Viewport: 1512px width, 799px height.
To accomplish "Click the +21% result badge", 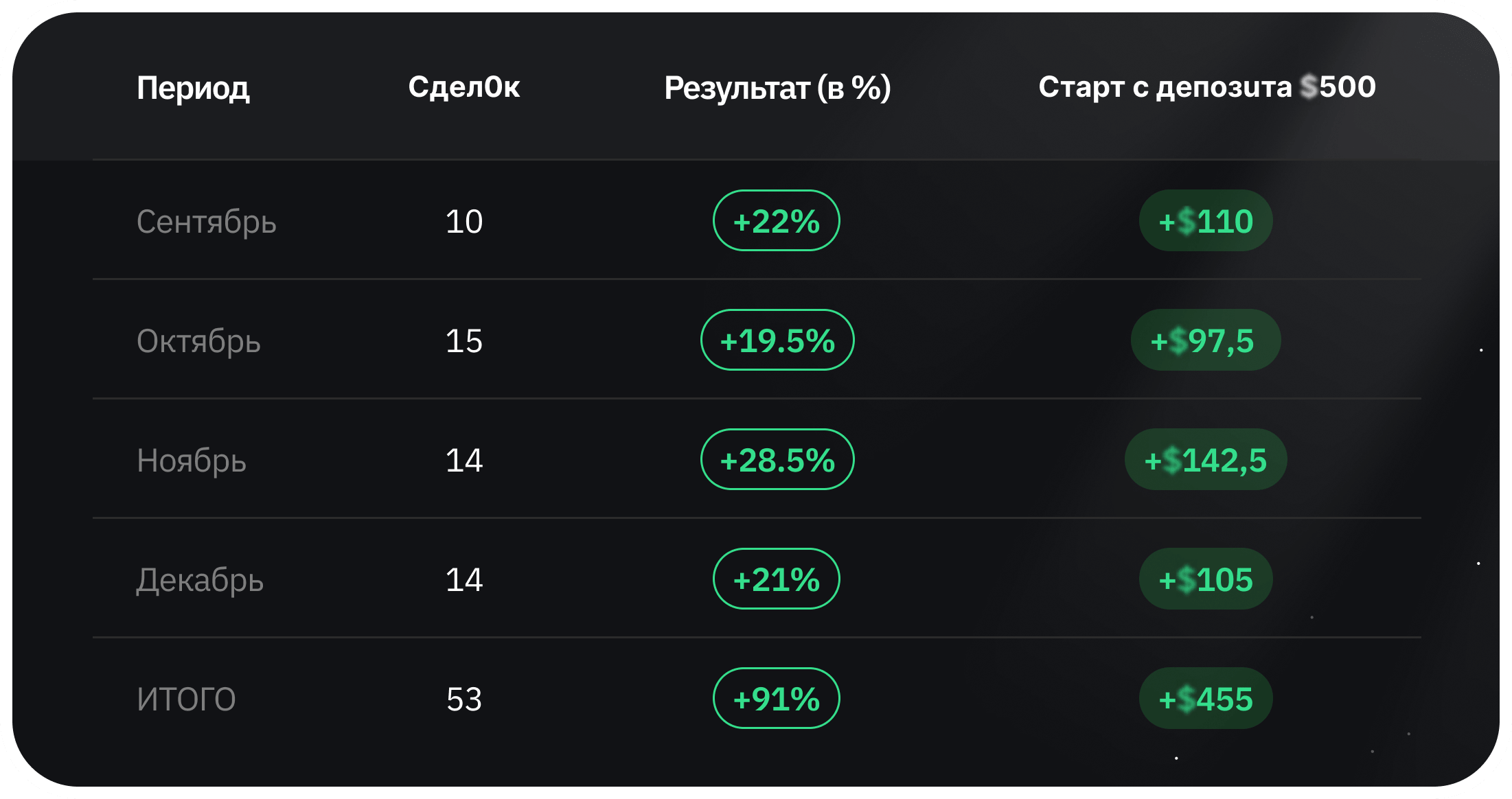I will click(x=777, y=579).
